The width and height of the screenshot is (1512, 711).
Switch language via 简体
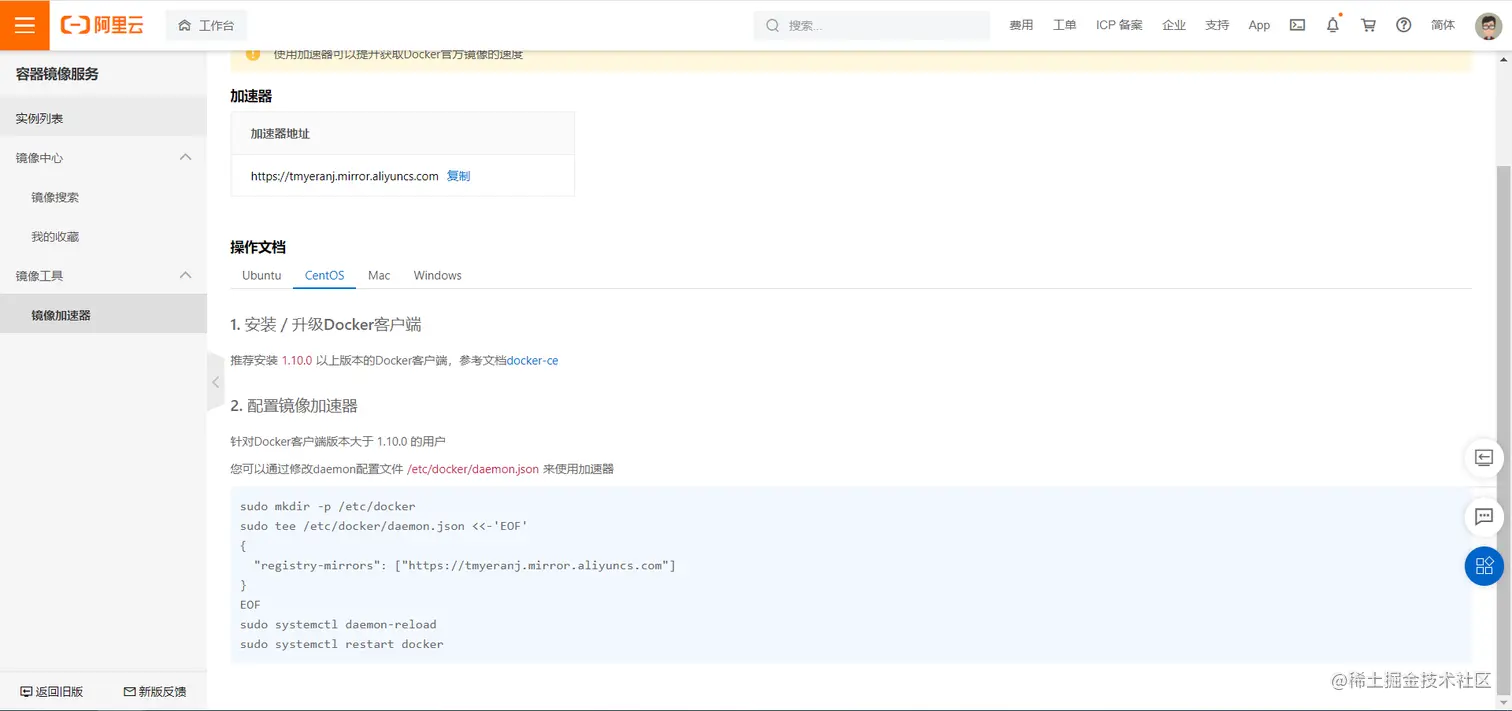[1443, 25]
